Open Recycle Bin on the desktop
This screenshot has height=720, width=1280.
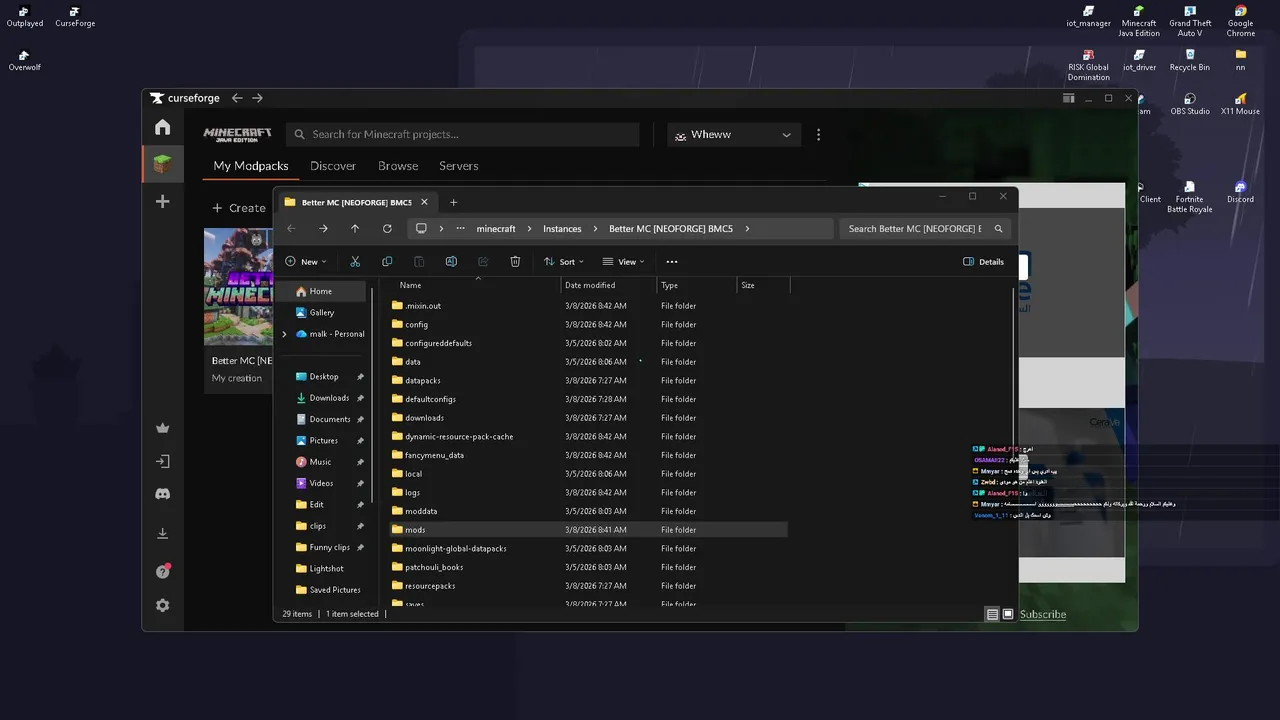[x=1190, y=60]
